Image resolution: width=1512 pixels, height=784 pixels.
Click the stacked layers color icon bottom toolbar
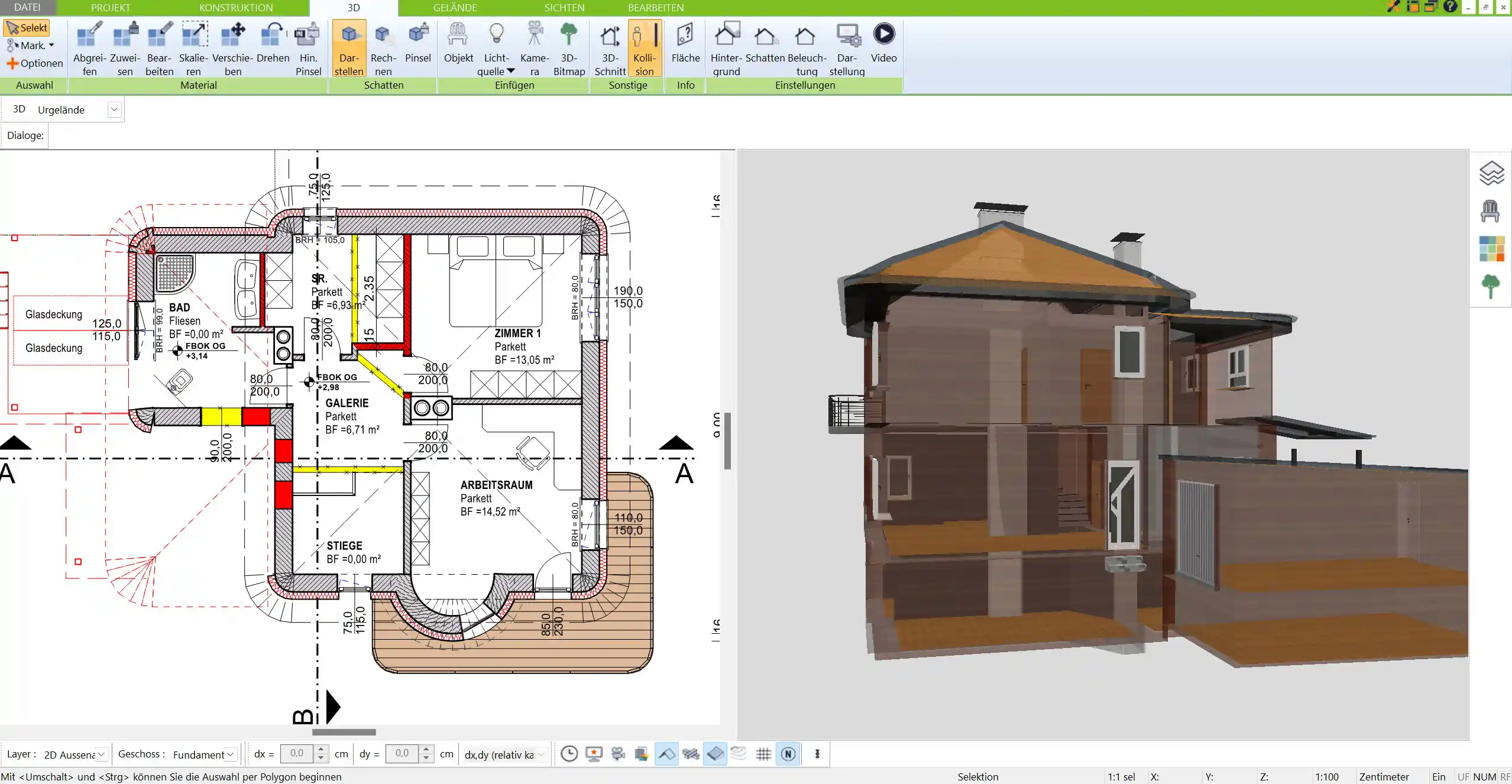tap(642, 754)
